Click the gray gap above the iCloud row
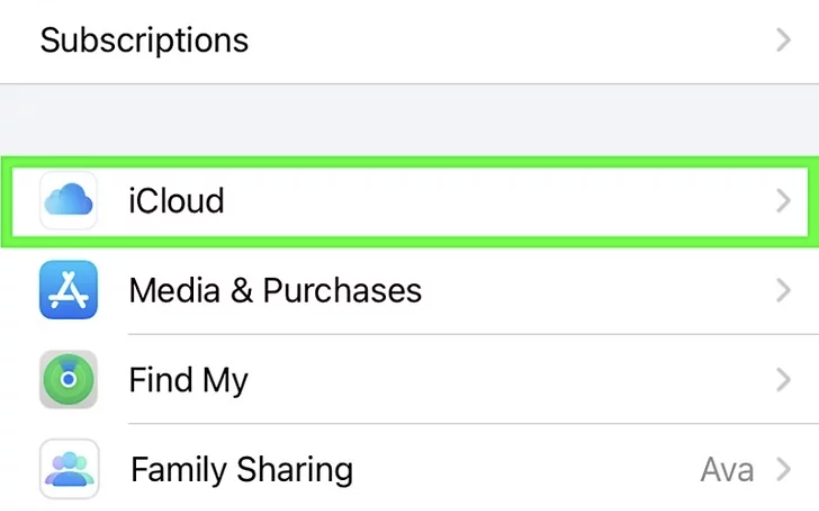This screenshot has width=819, height=511. click(400, 120)
